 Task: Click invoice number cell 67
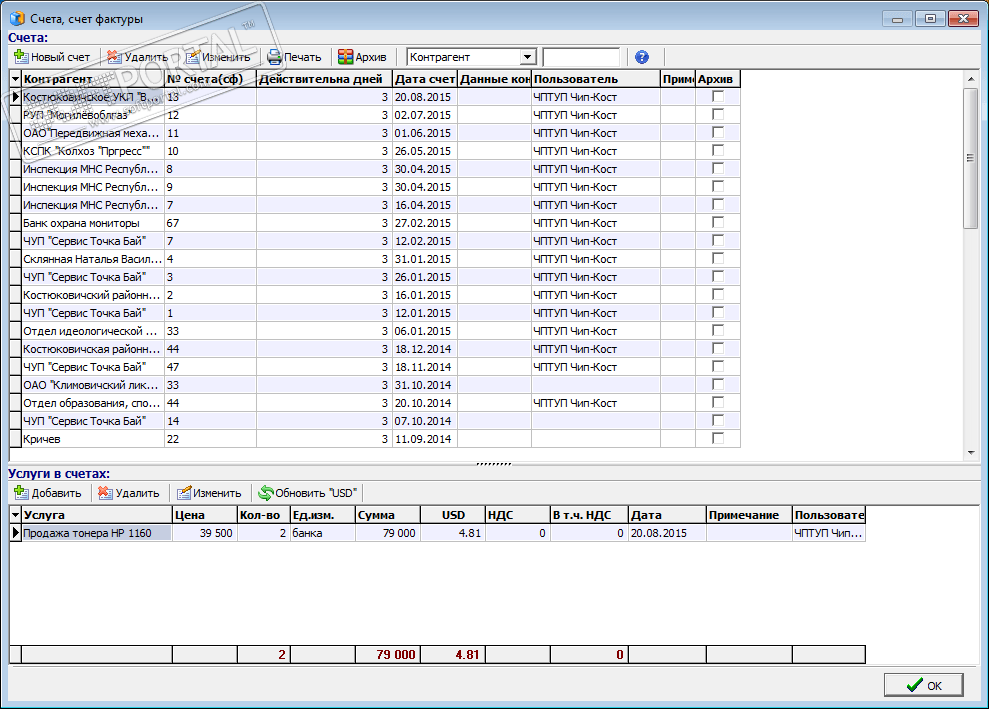pos(210,223)
